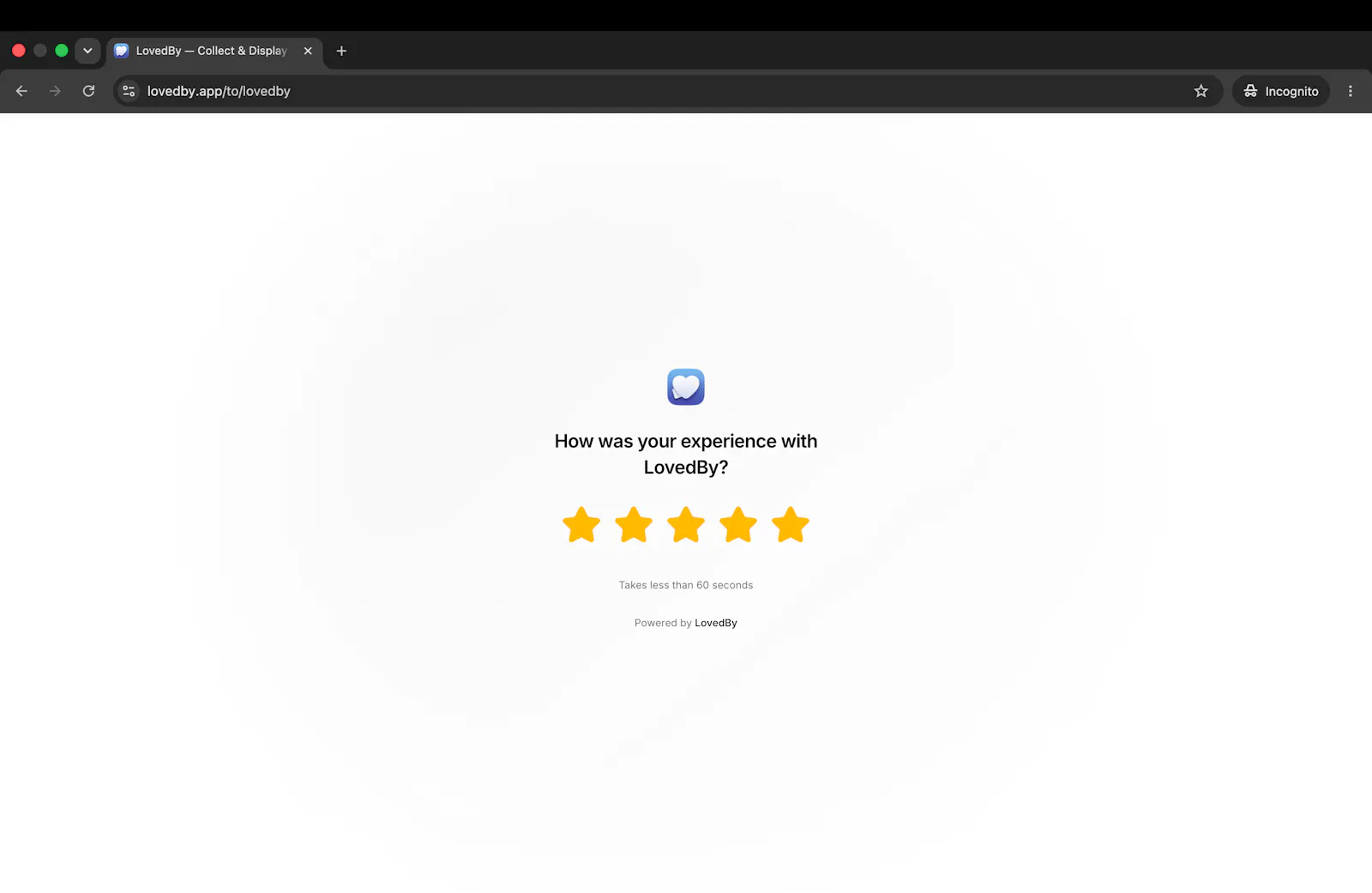Click the green full-screen window button
The height and width of the screenshot is (893, 1372).
(62, 51)
